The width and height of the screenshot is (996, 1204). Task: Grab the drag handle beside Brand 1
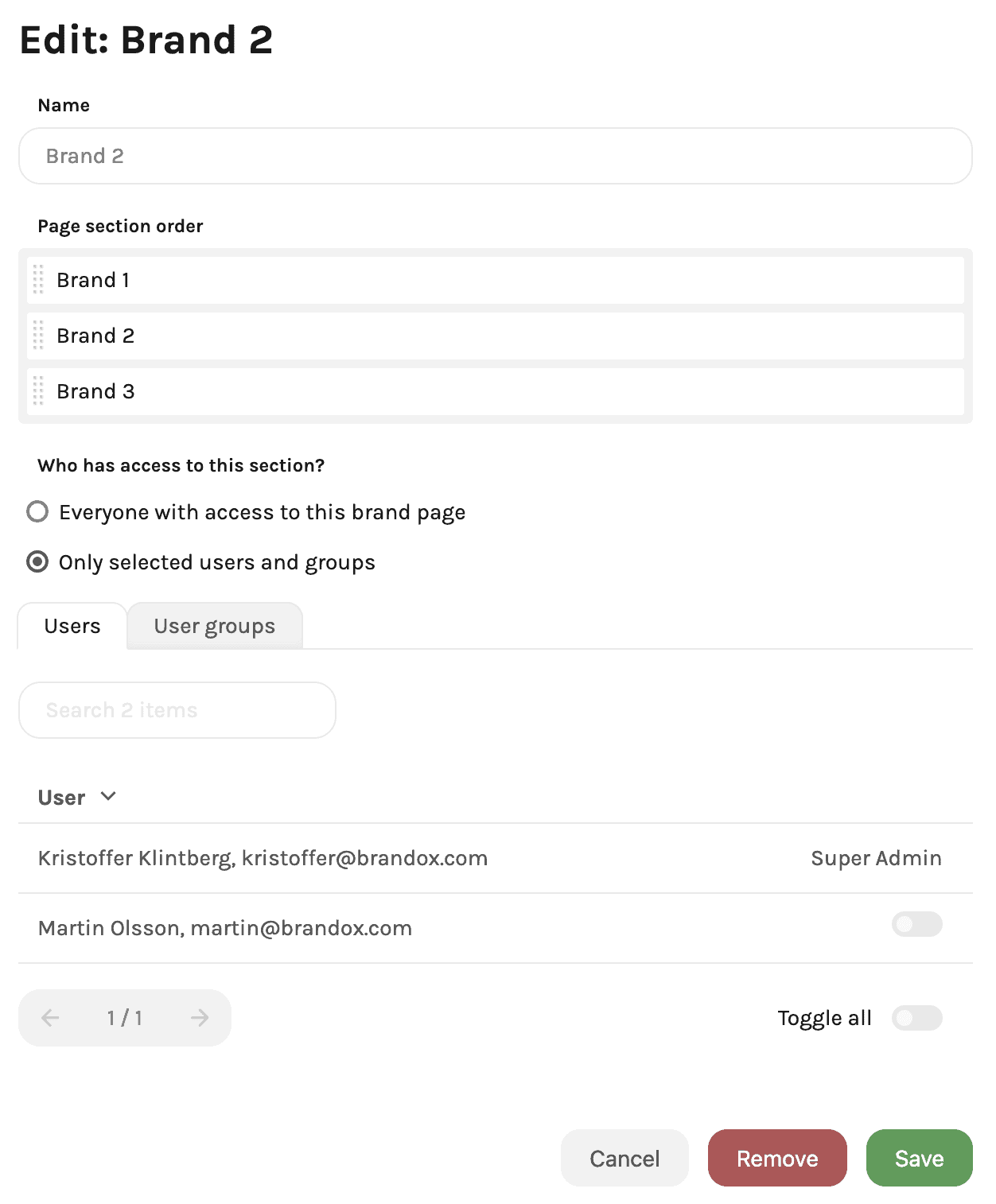[38, 280]
